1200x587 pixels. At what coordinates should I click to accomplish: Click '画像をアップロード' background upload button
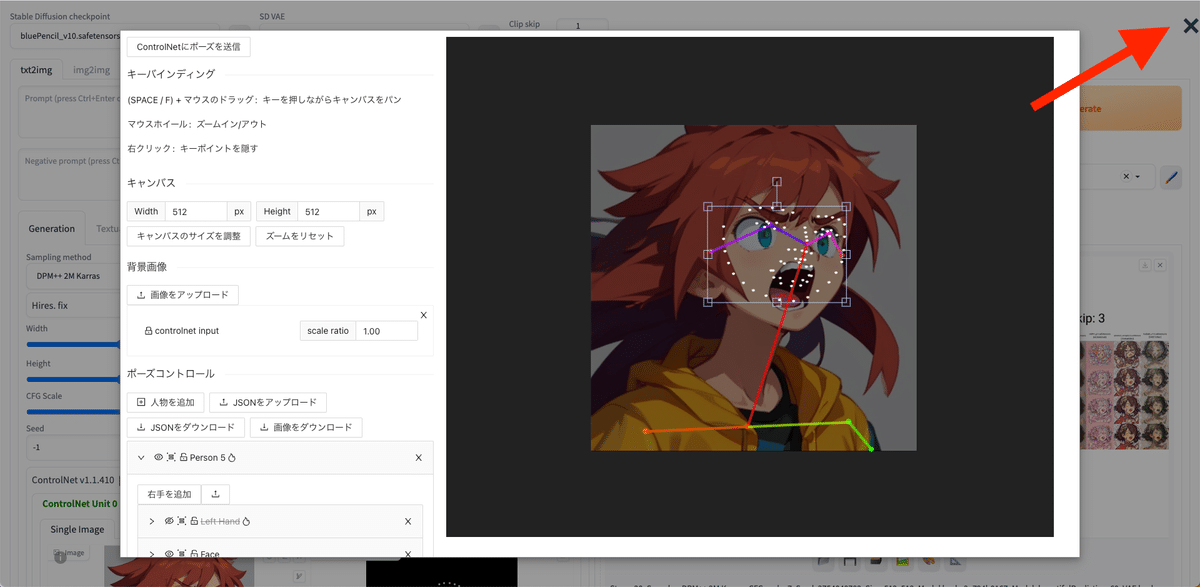[182, 295]
